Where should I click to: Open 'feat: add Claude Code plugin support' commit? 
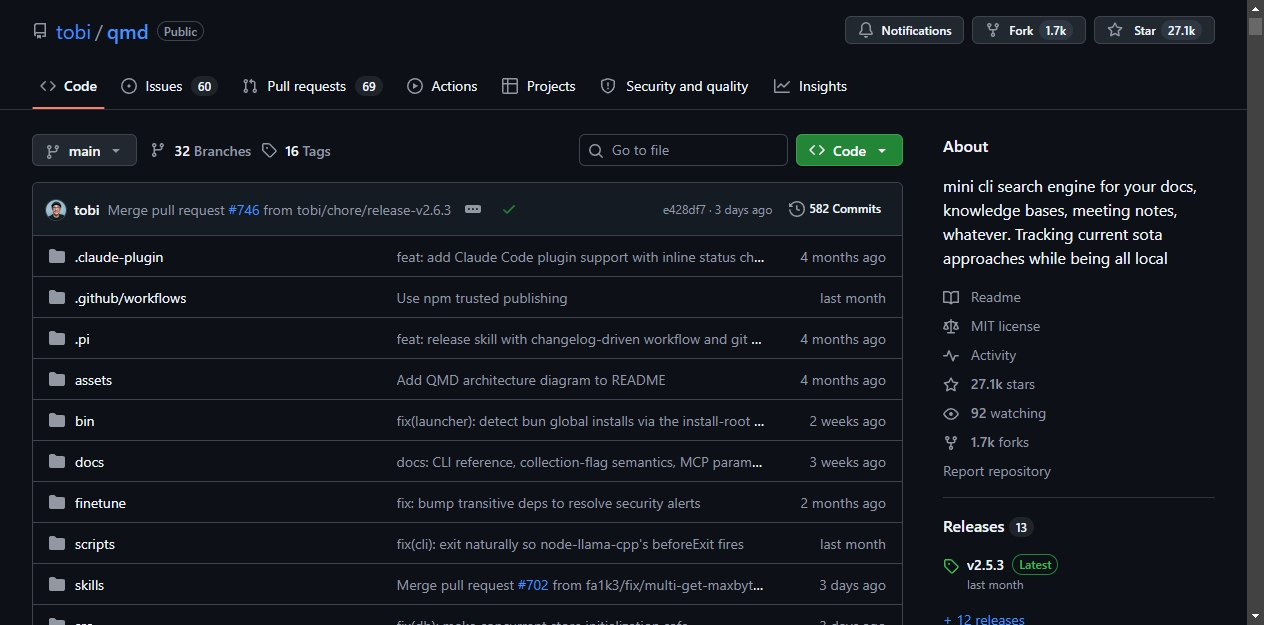click(x=581, y=257)
